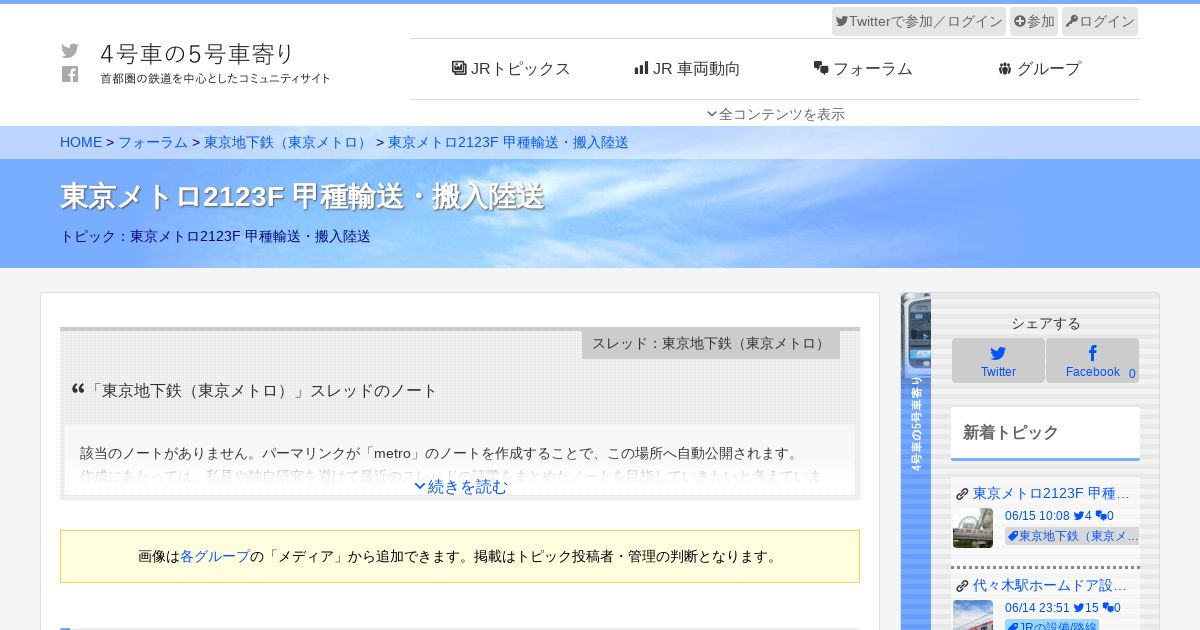Expand 続きを読む in the note box
The height and width of the screenshot is (630, 1200).
point(460,487)
